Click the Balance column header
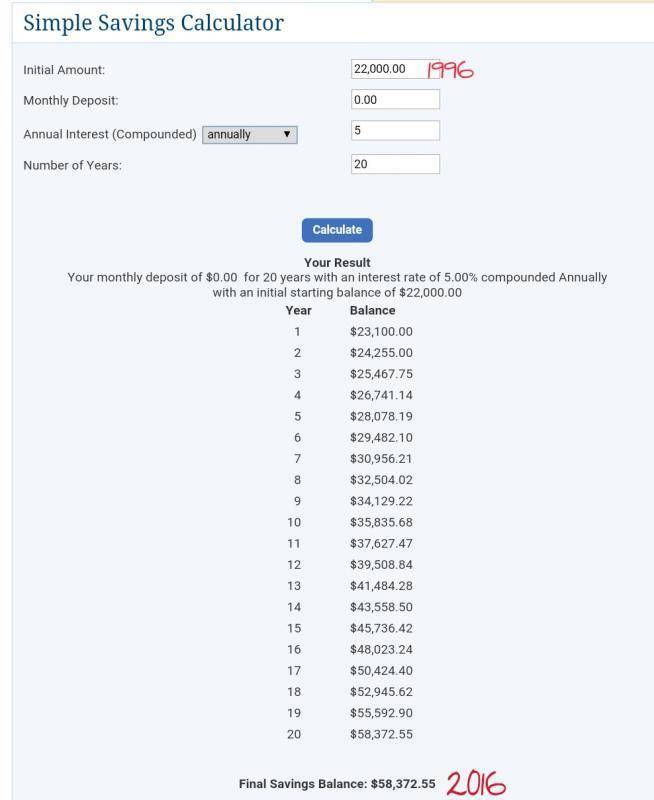The height and width of the screenshot is (800, 654). tap(372, 310)
